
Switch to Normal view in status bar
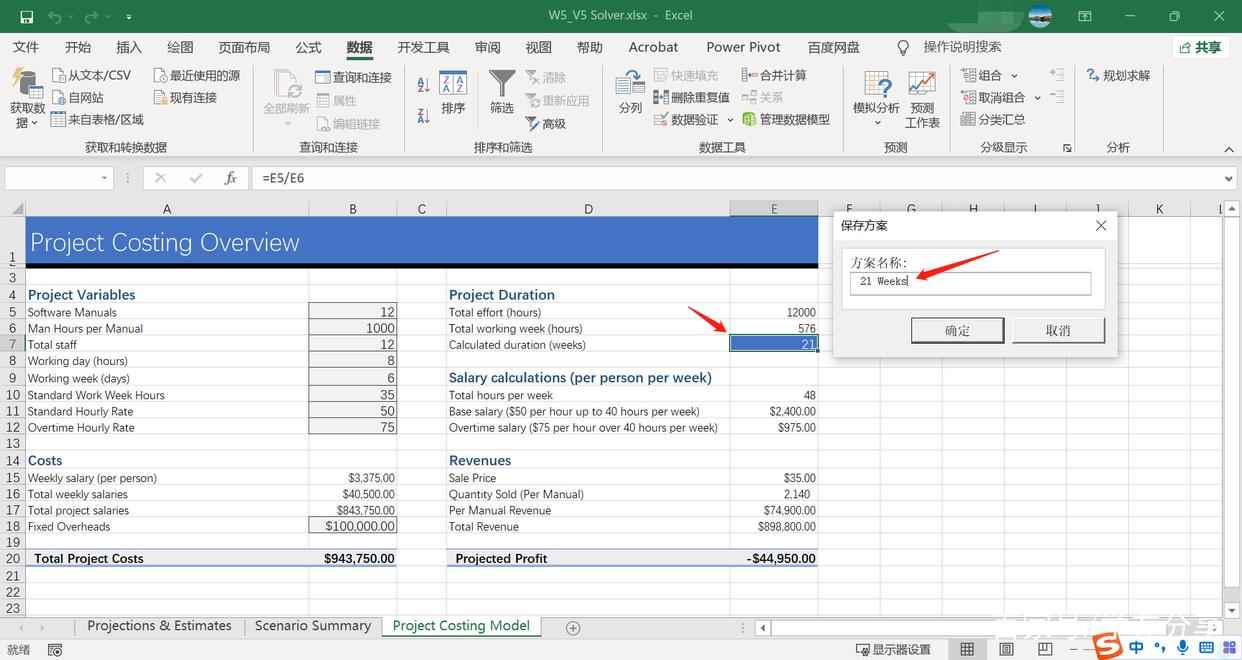(967, 650)
